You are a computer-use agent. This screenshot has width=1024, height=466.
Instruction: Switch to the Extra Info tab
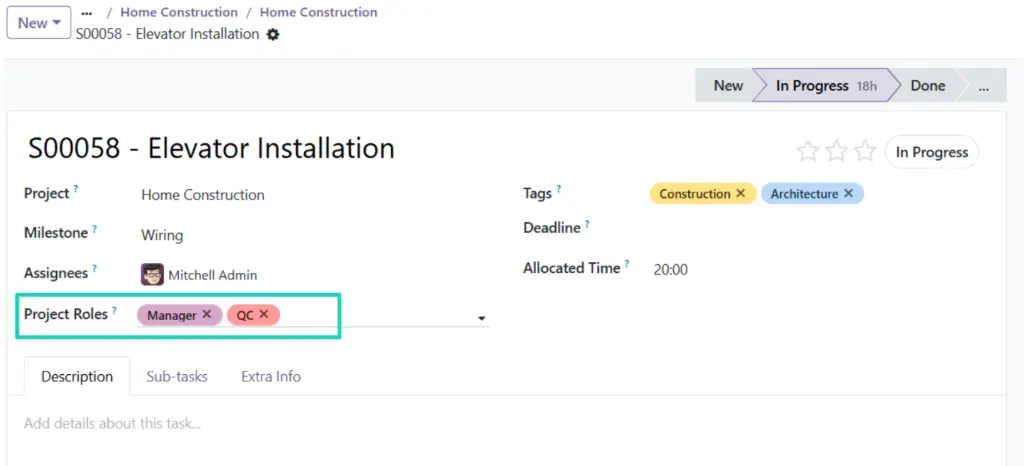(x=271, y=377)
